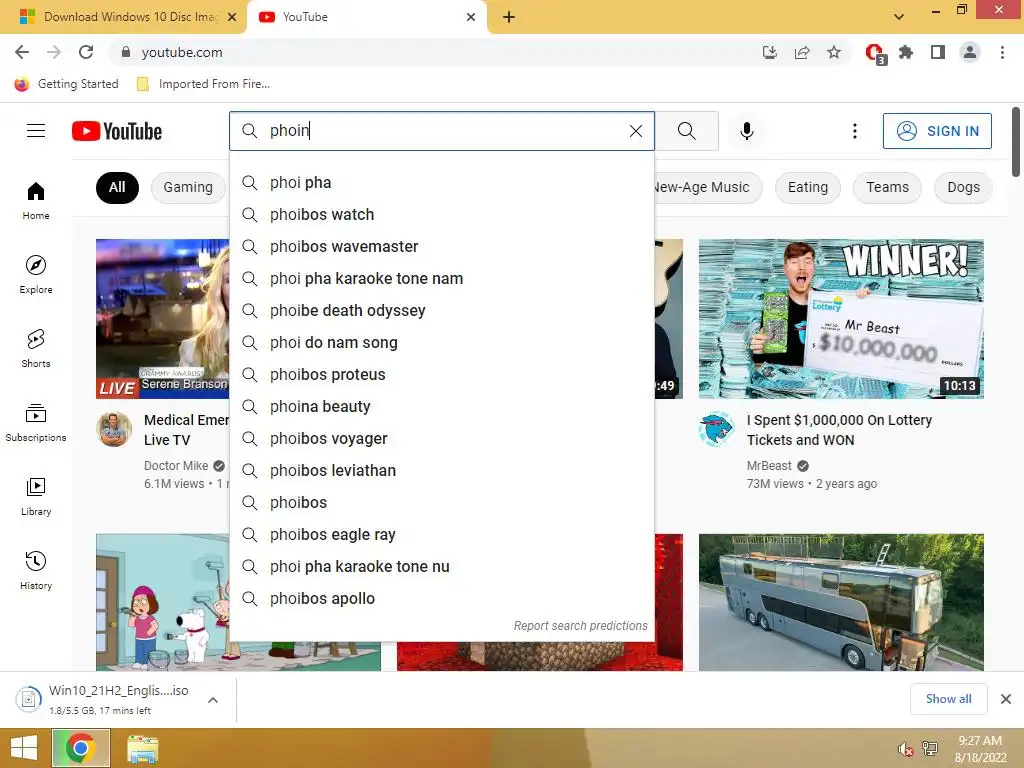Clear the search box with the X icon
This screenshot has height=768, width=1024.
(x=635, y=131)
